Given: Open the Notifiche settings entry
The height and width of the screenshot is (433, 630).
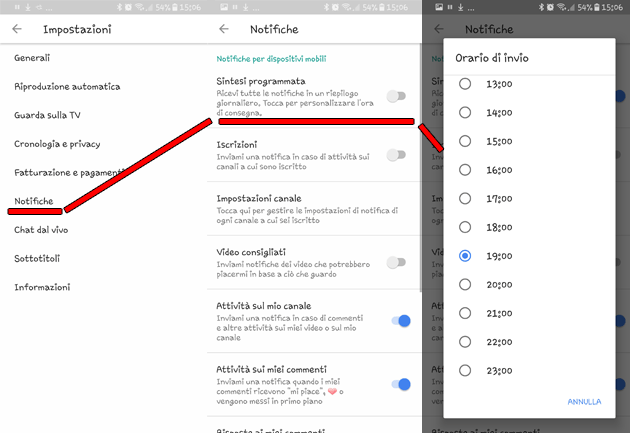Looking at the screenshot, I should (34, 201).
